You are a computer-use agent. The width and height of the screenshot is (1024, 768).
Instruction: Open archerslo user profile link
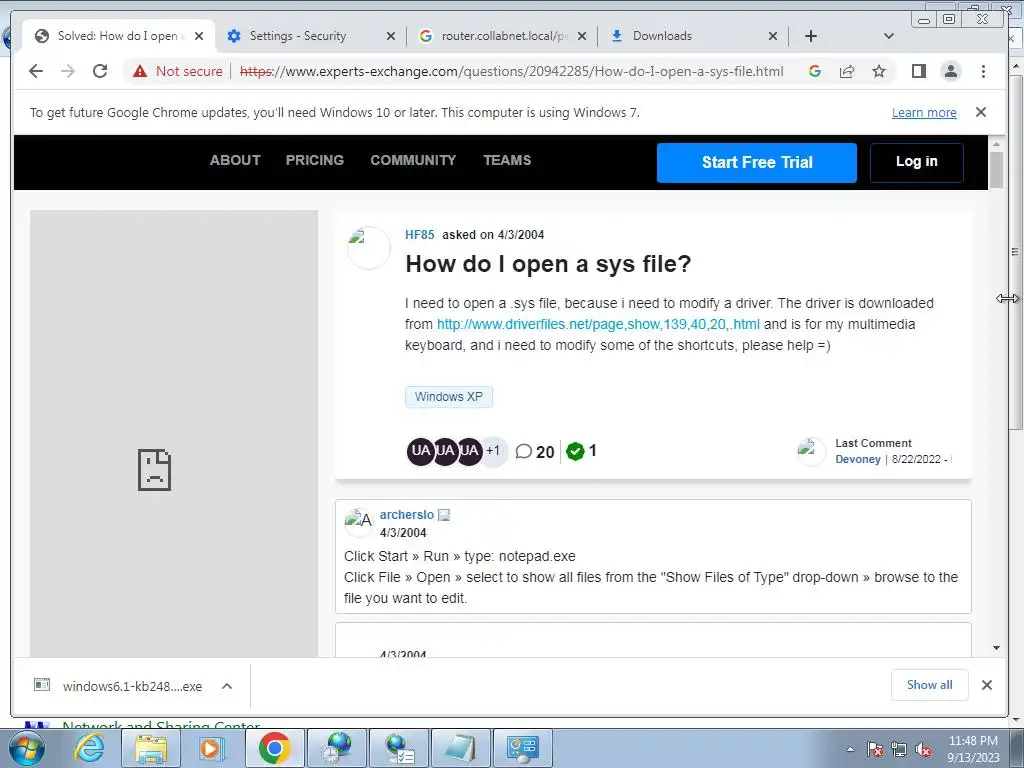coord(406,515)
